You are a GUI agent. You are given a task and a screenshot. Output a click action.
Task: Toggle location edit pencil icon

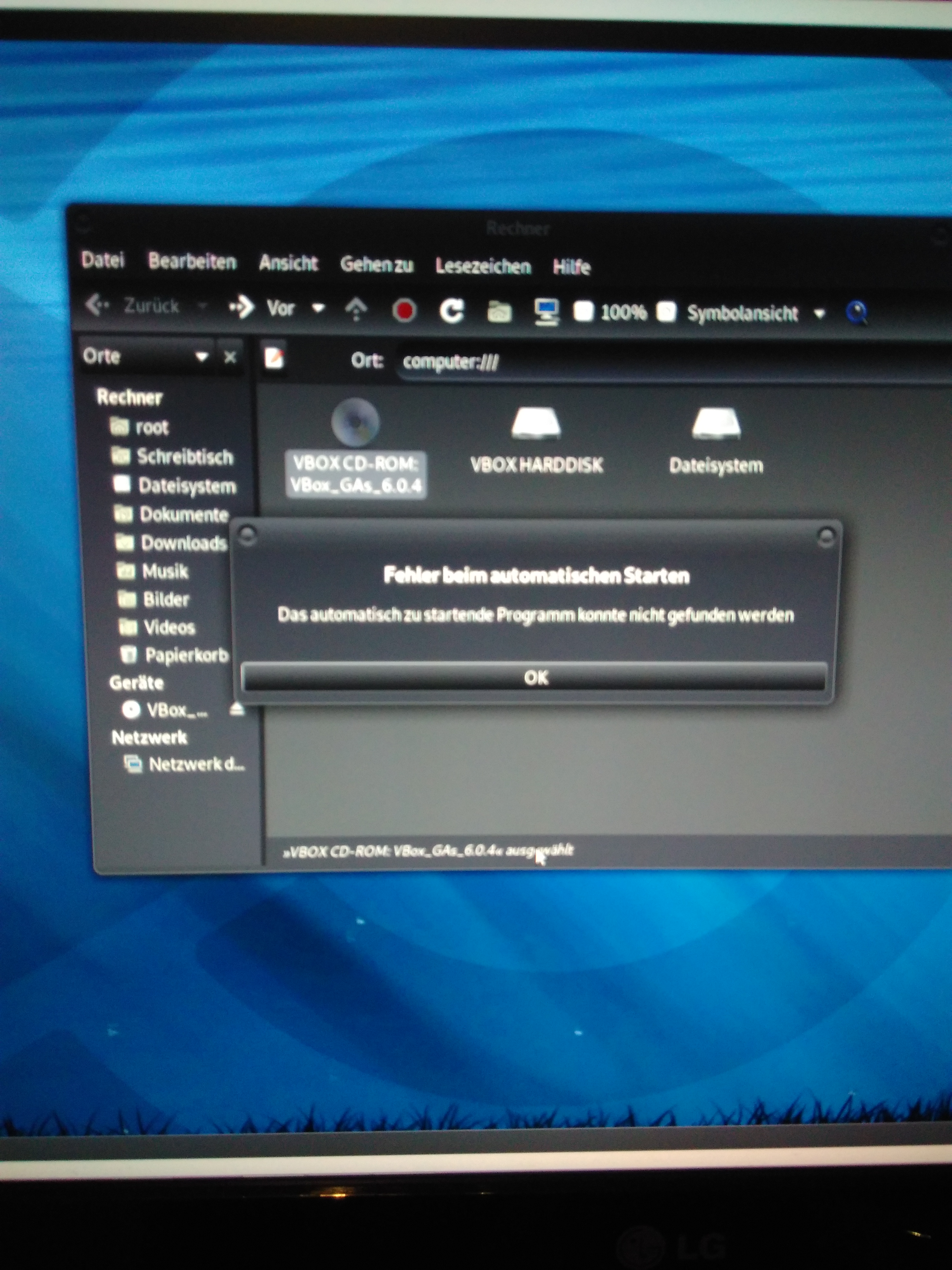pyautogui.click(x=274, y=358)
